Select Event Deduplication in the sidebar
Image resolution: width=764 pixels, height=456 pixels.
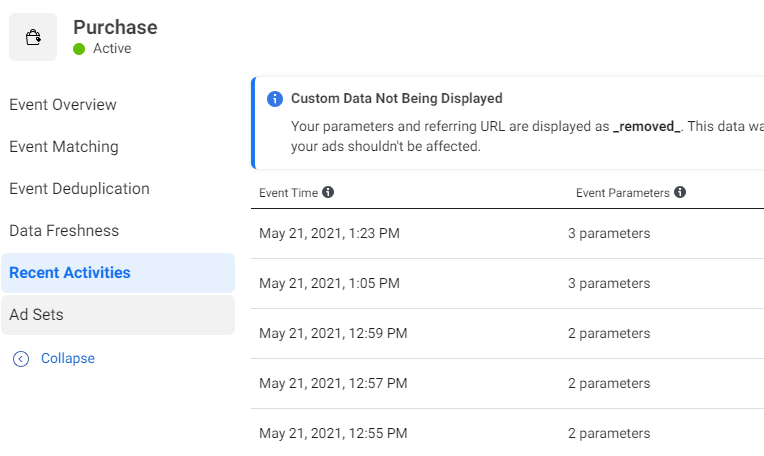[x=79, y=189]
